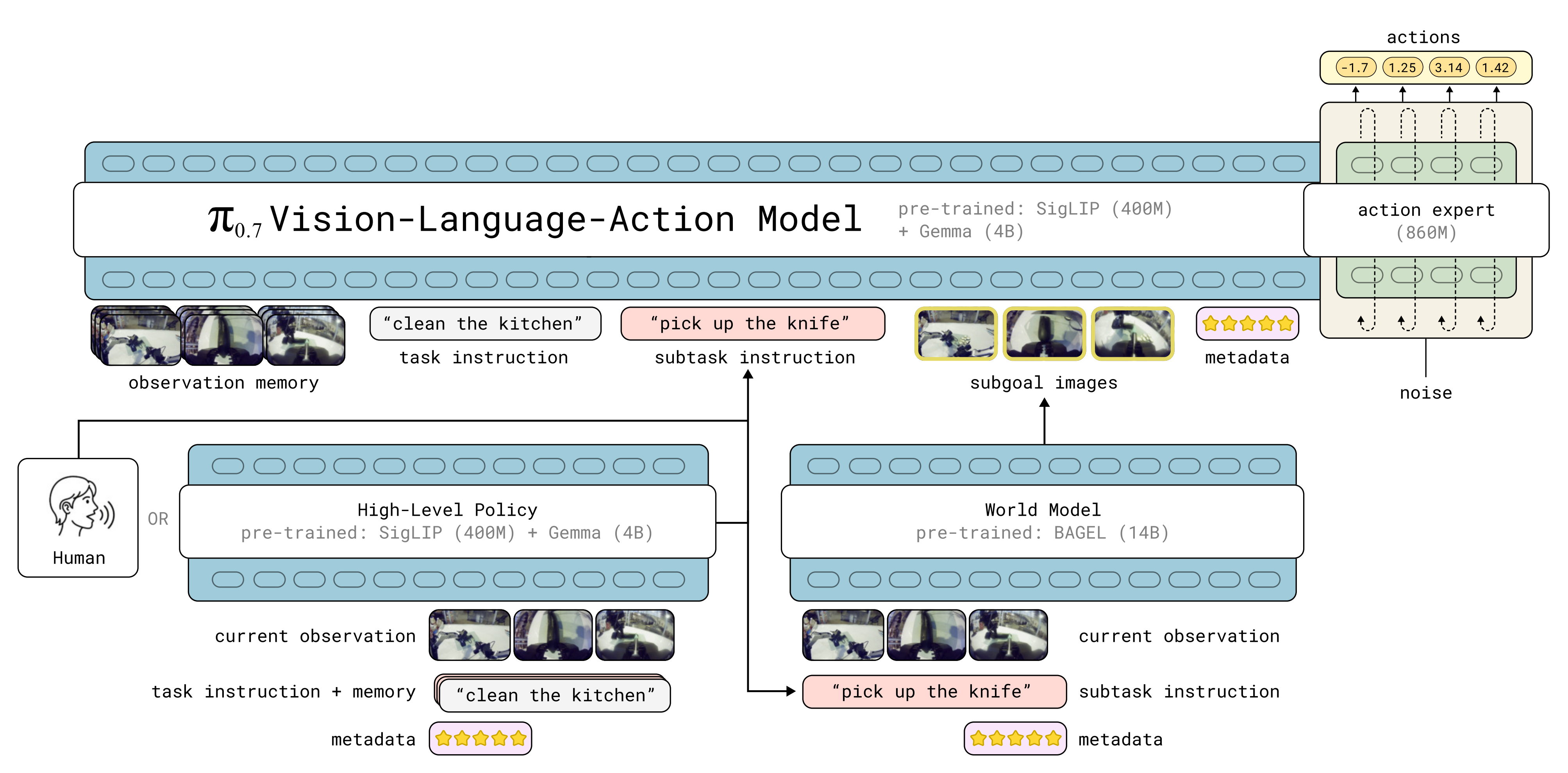Click the star rating under World Model
The height and width of the screenshot is (773, 1568).
pyautogui.click(x=1015, y=738)
